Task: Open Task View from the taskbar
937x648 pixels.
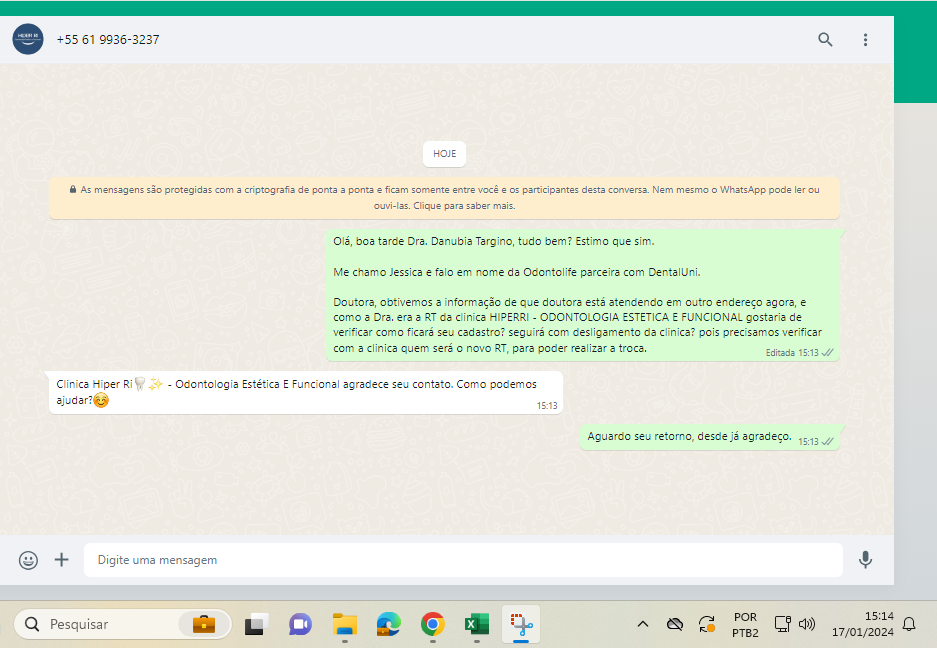Action: pyautogui.click(x=256, y=624)
